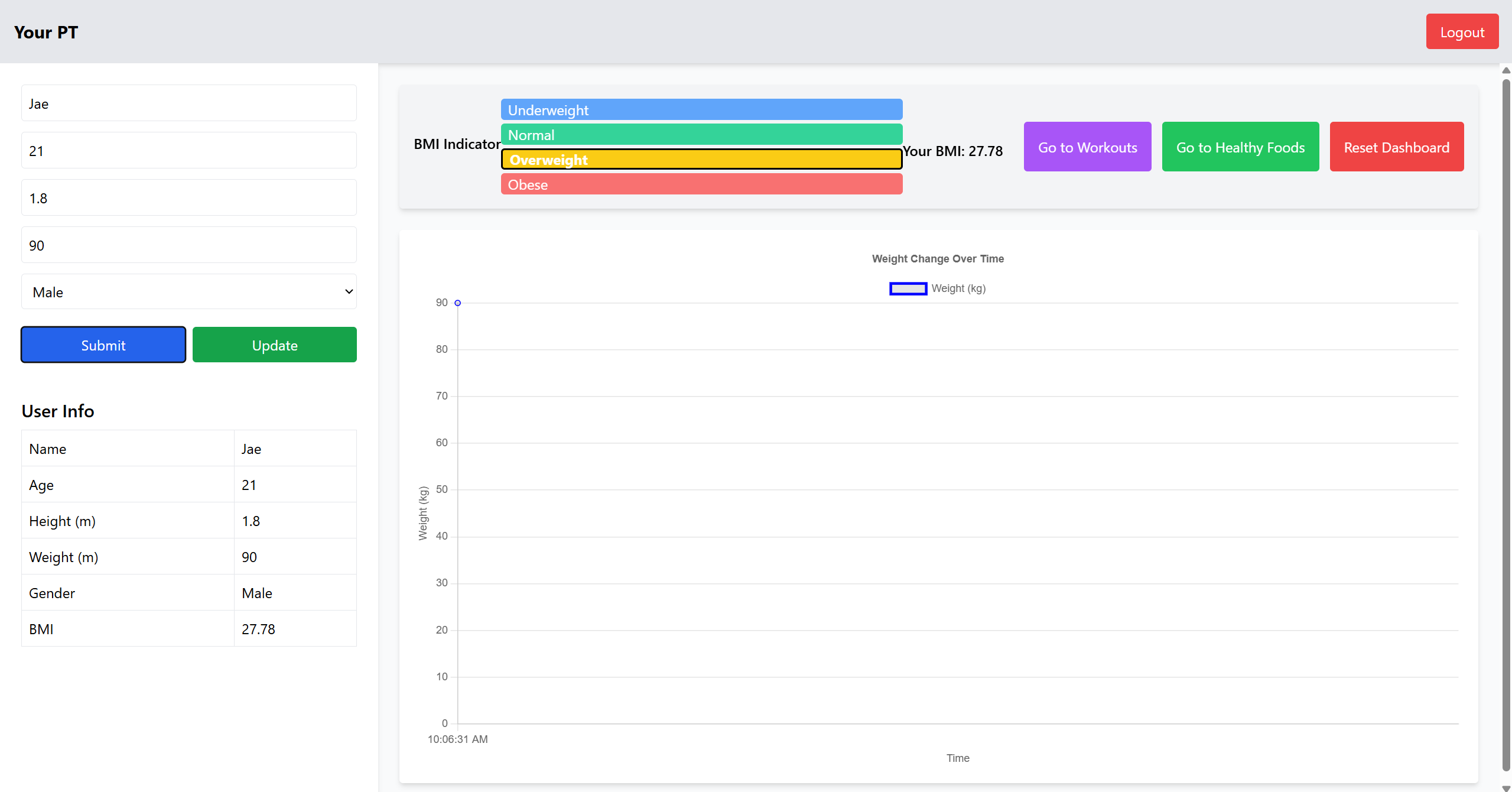1512x792 pixels.
Task: Click the Logout button
Action: (x=1461, y=32)
